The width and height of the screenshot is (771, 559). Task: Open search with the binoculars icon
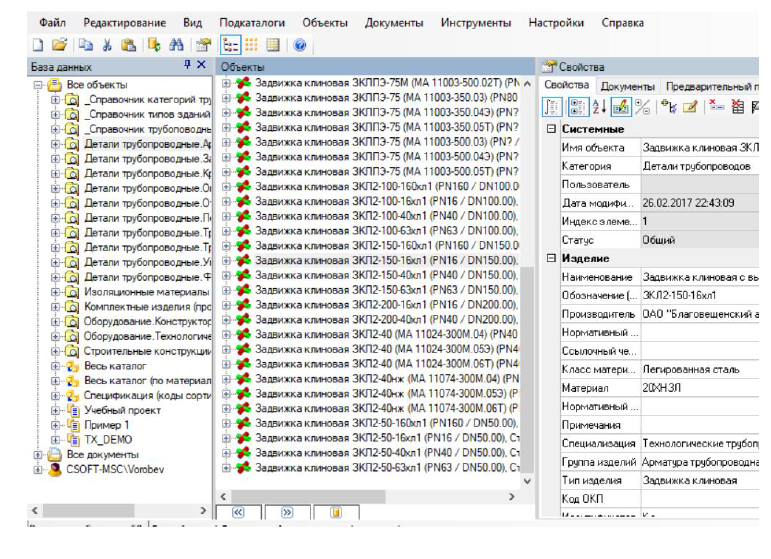(176, 45)
